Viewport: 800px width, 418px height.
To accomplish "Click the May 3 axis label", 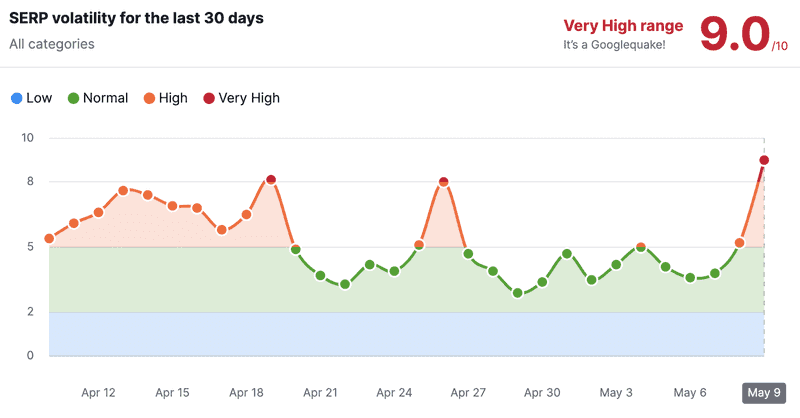I will click(616, 392).
